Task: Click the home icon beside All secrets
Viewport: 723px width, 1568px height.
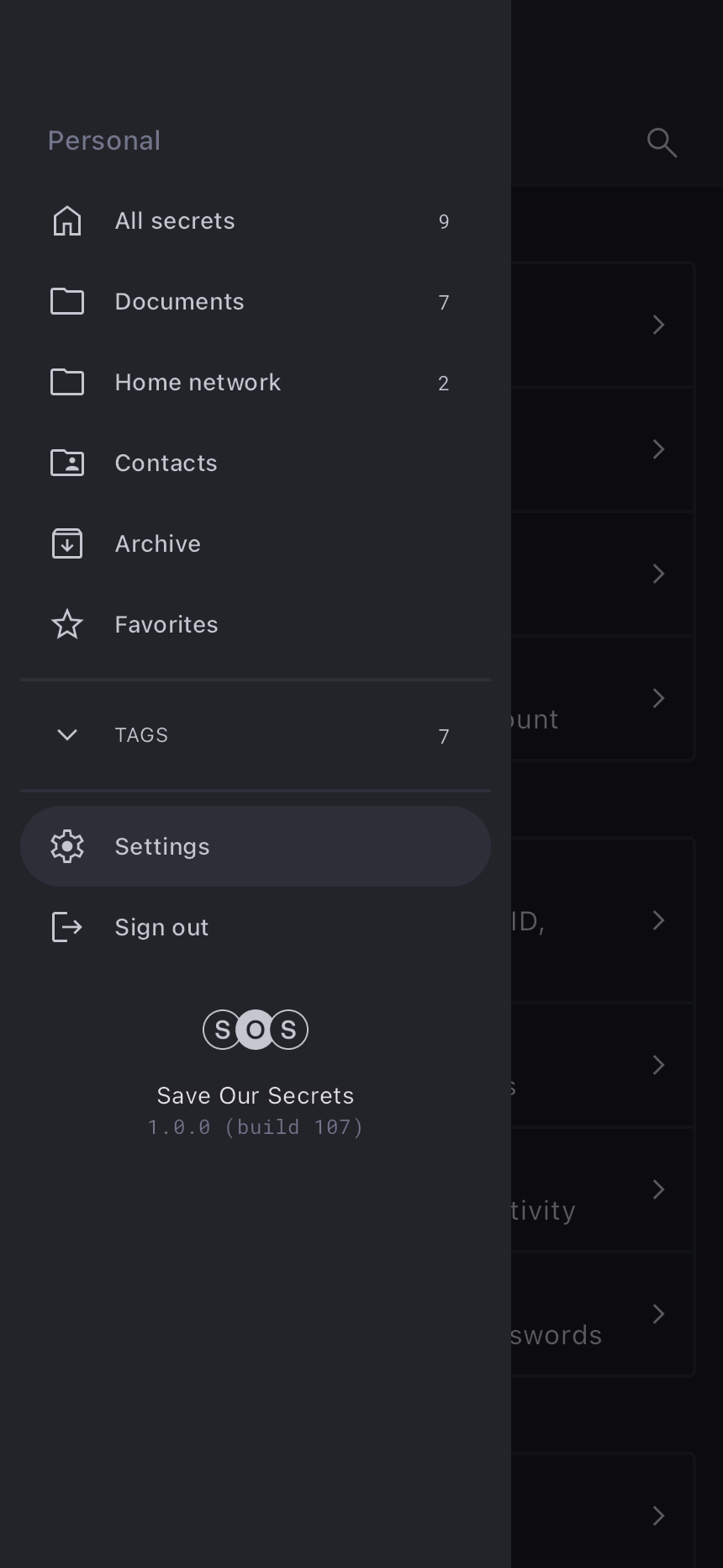Action: (x=67, y=221)
